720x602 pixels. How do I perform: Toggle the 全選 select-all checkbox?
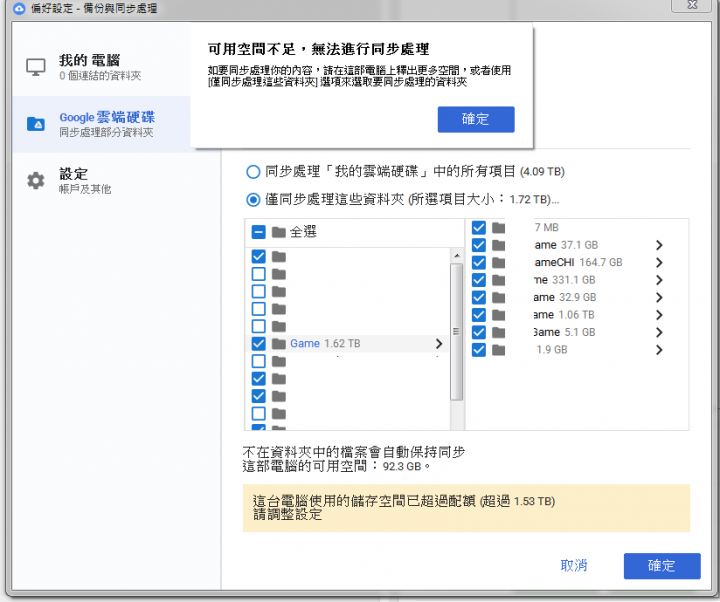click(x=259, y=232)
